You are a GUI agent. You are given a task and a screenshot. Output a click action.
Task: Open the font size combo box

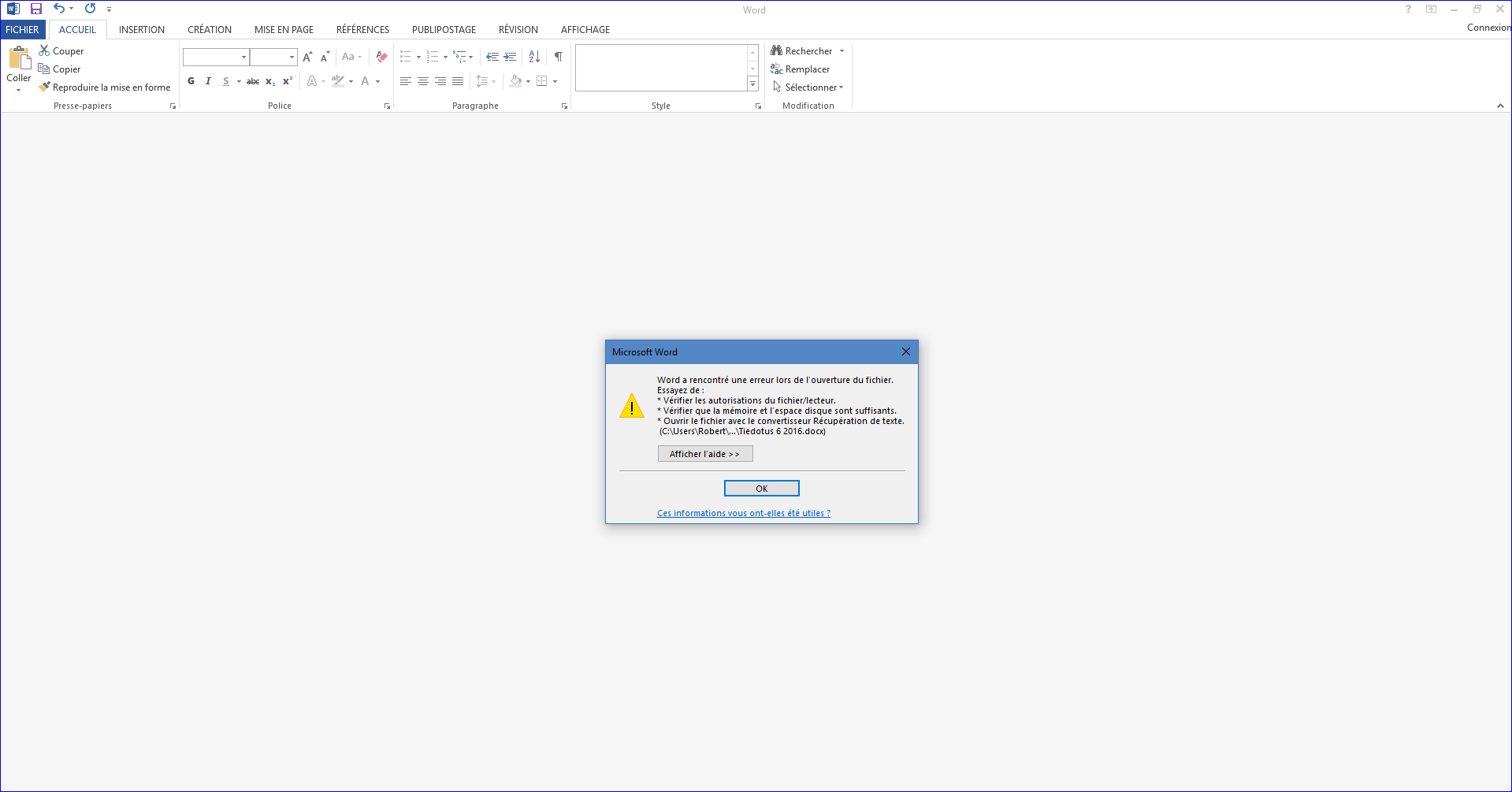[273, 57]
